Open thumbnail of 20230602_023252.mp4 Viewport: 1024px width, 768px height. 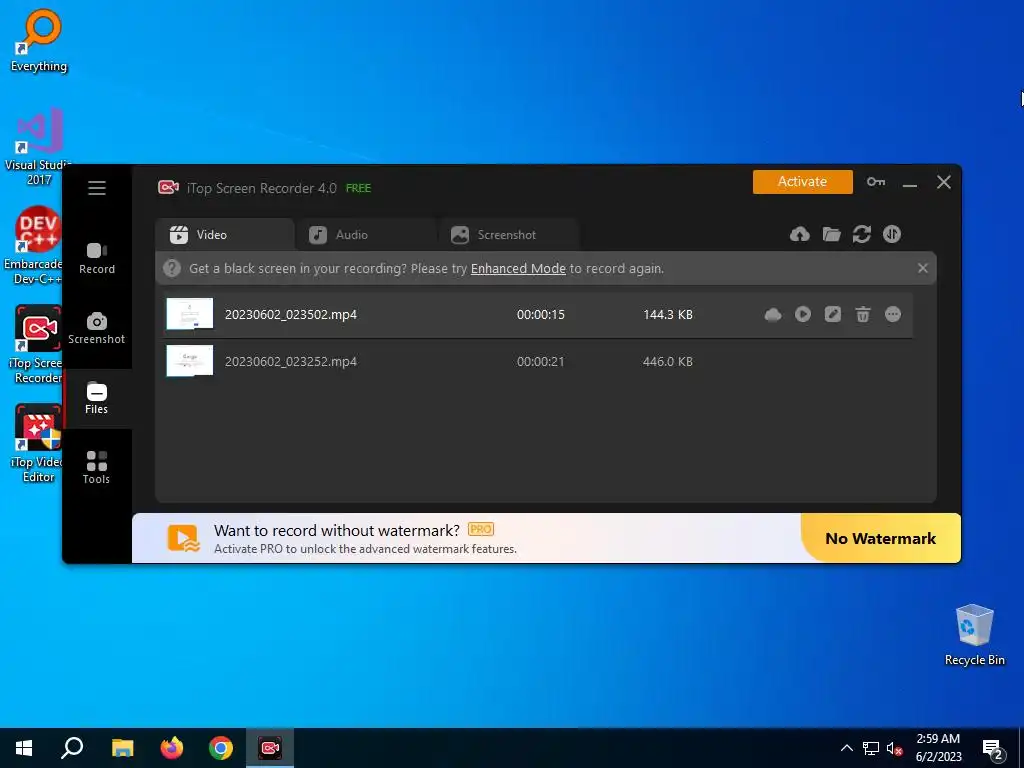tap(189, 360)
